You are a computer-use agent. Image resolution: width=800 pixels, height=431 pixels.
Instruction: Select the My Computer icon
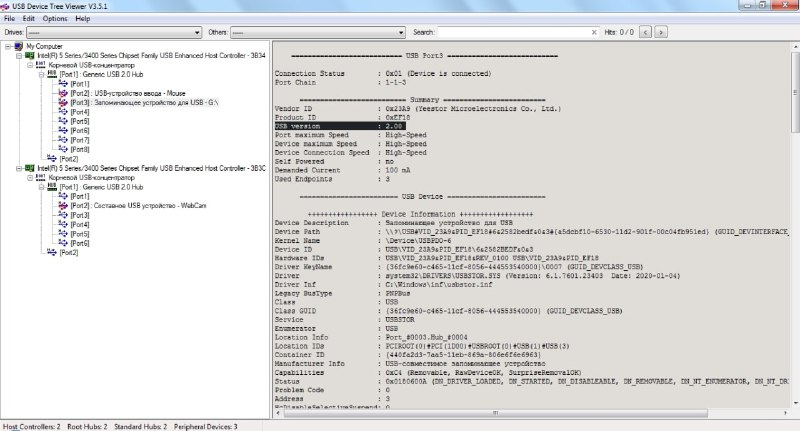coord(19,46)
